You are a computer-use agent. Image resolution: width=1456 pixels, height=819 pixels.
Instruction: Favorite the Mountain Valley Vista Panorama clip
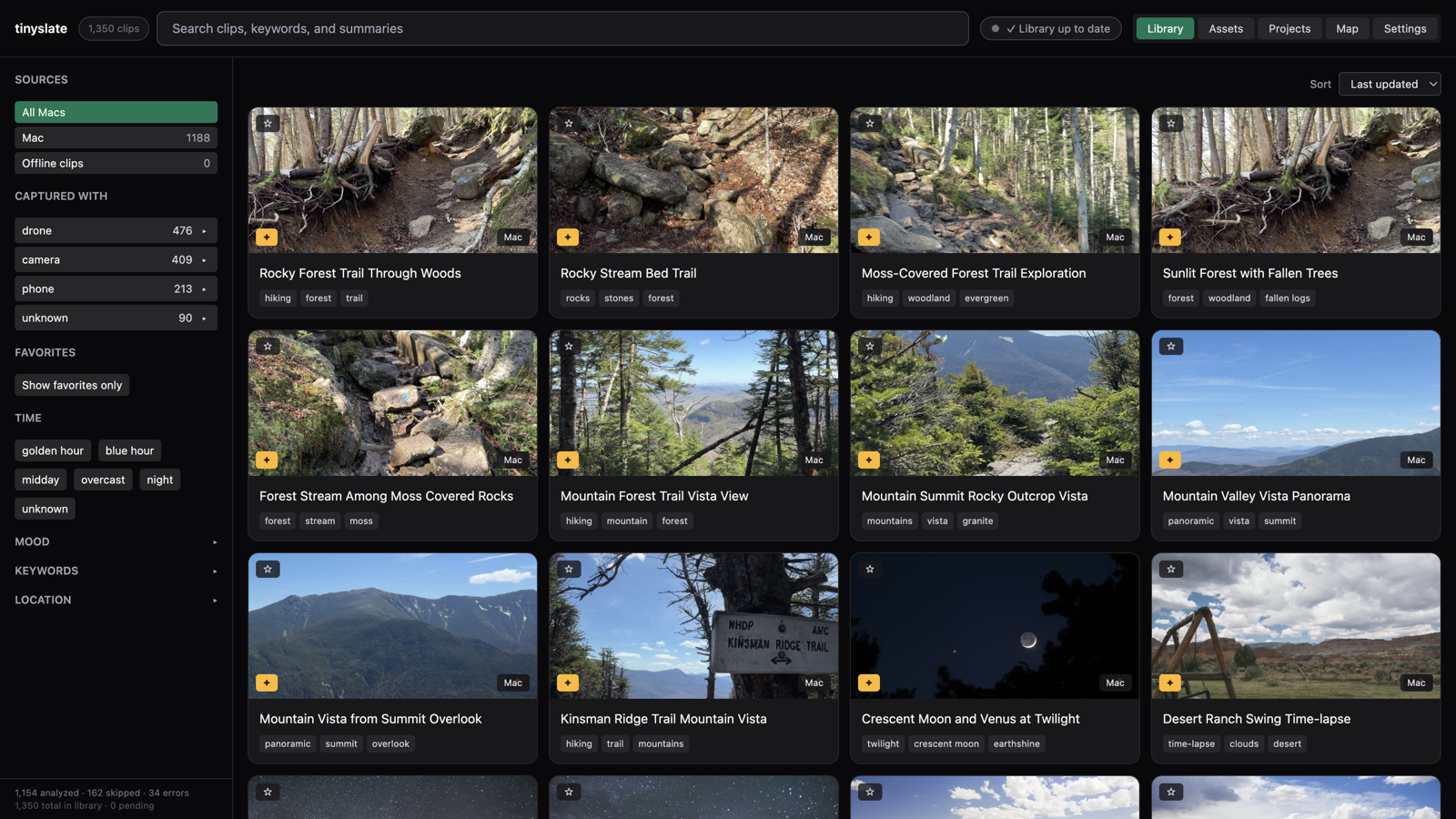pos(1171,347)
